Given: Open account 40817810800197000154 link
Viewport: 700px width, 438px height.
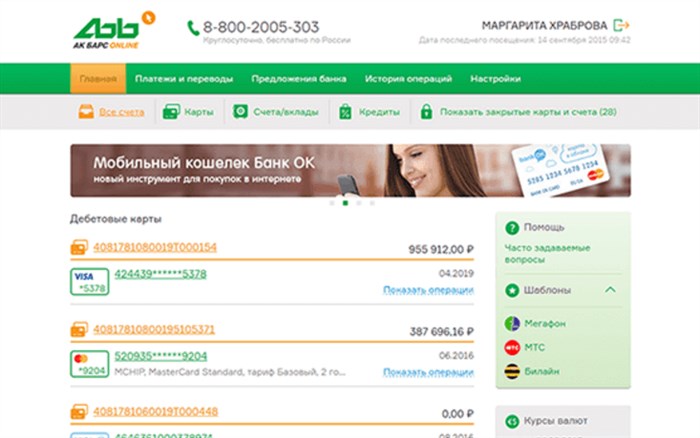Looking at the screenshot, I should 155,247.
